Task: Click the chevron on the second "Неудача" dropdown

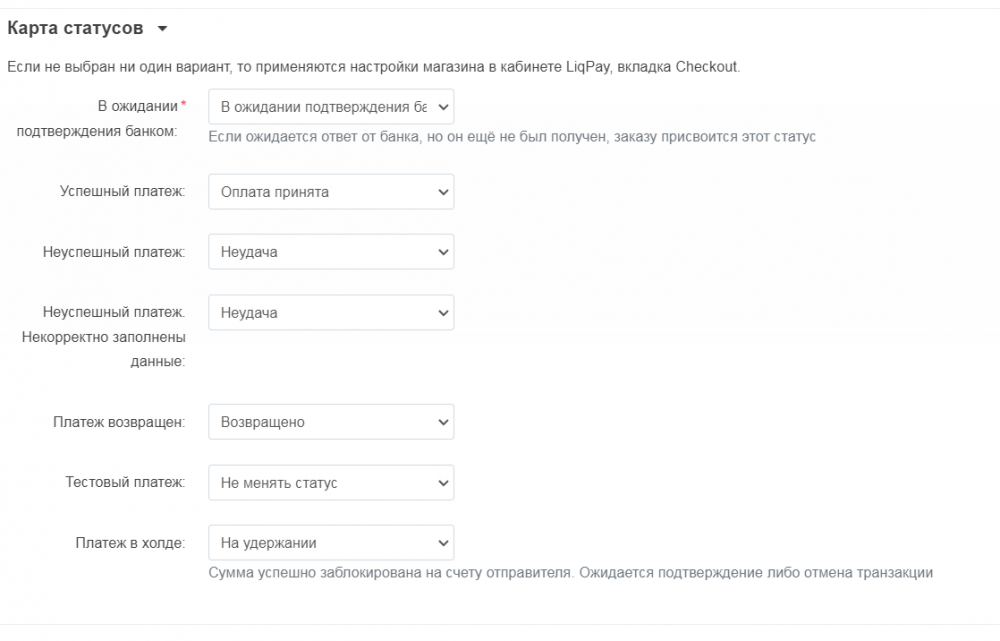Action: pyautogui.click(x=442, y=312)
